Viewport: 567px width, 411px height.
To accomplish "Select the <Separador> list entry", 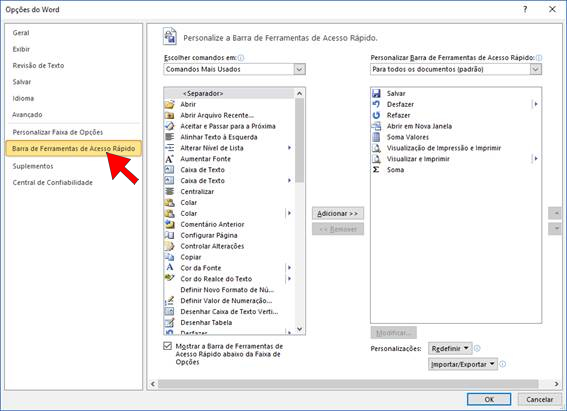I will (229, 94).
